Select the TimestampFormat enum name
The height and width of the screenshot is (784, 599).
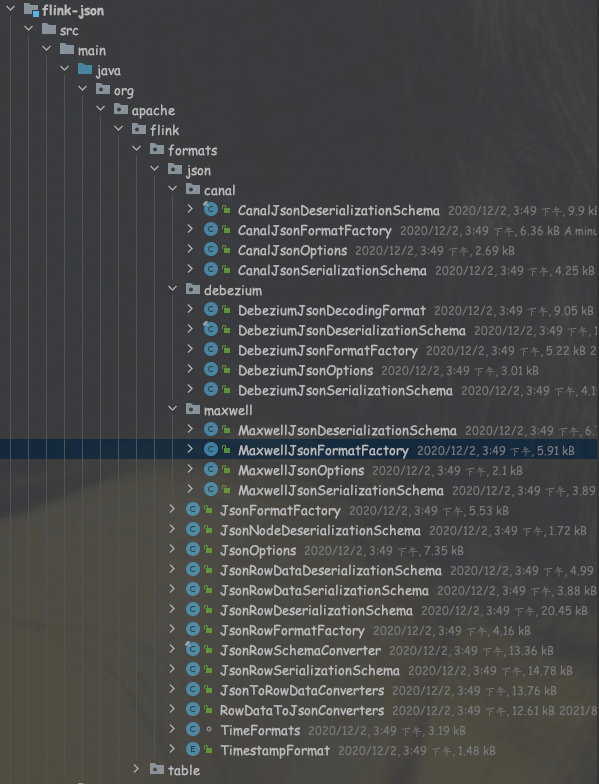tap(275, 750)
